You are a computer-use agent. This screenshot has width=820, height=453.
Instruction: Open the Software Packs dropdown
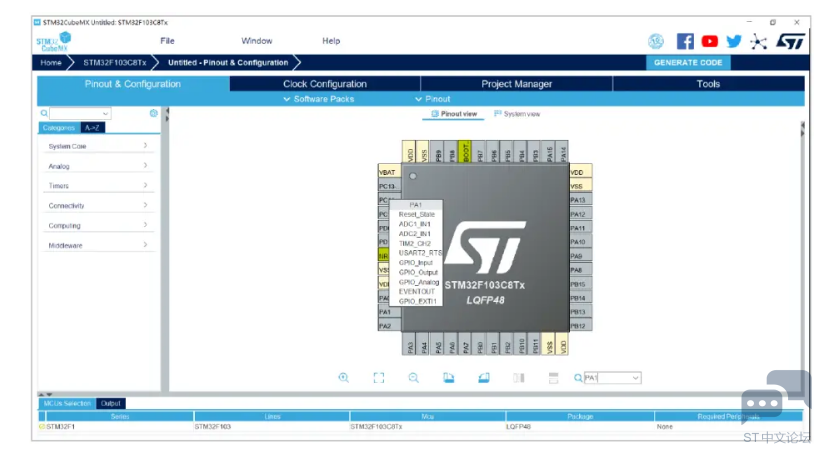[324, 99]
